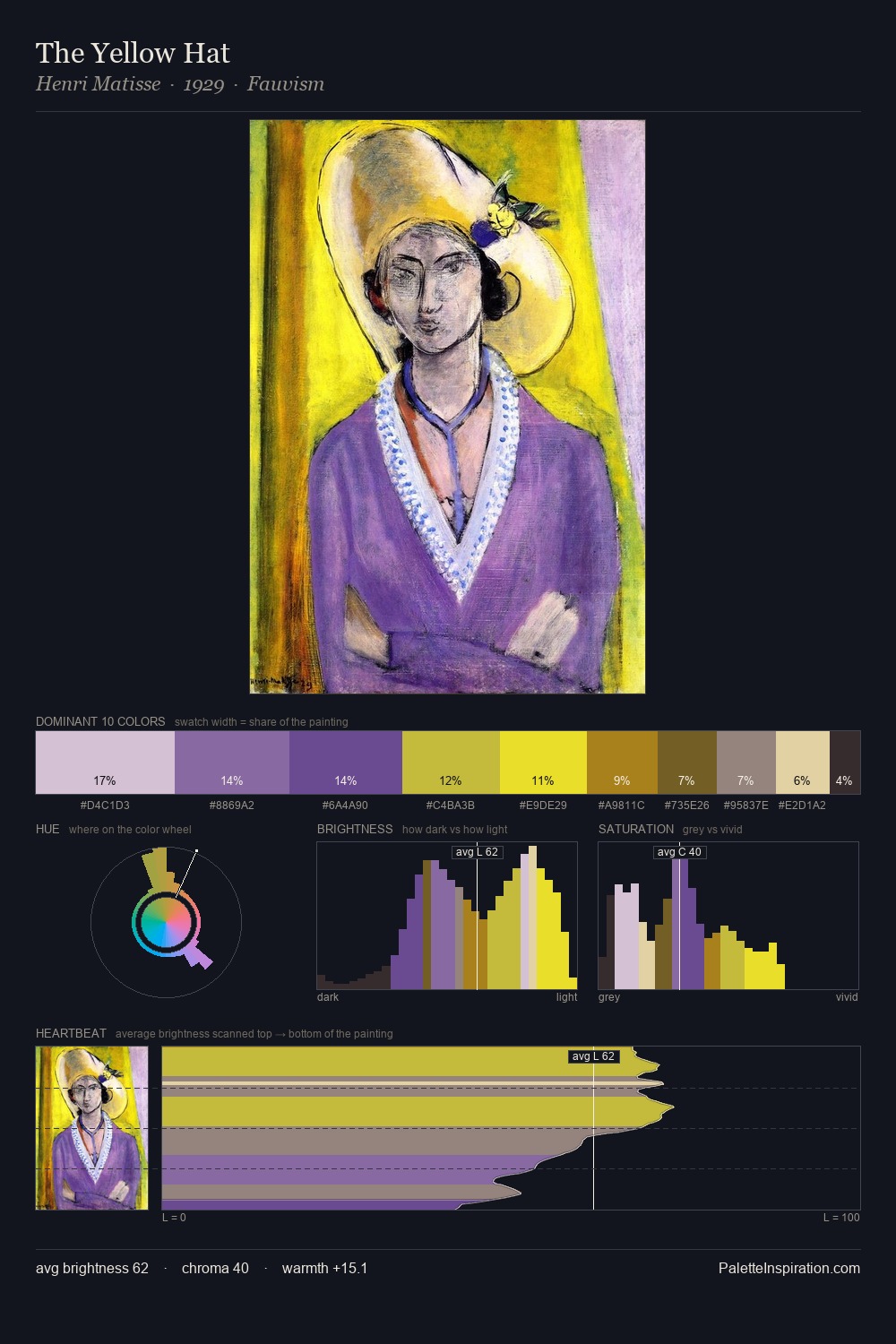Click the 'dark' axis label under Brightness

(x=328, y=996)
